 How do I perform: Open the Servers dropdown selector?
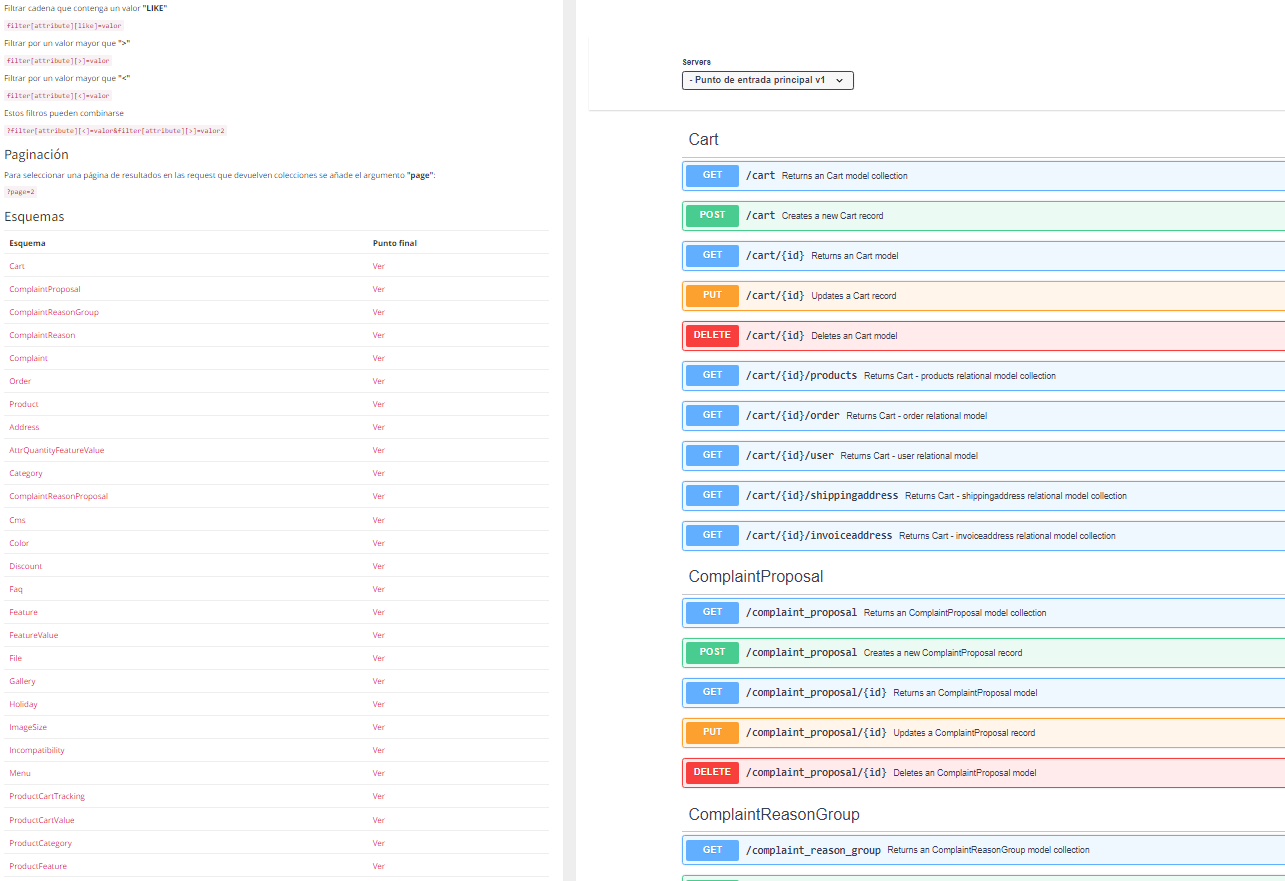click(767, 81)
